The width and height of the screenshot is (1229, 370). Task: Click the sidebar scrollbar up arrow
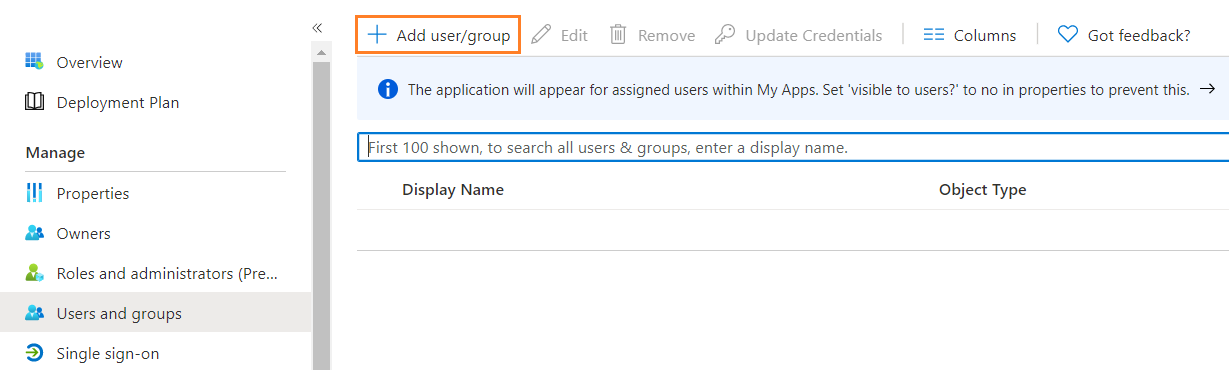(x=321, y=51)
